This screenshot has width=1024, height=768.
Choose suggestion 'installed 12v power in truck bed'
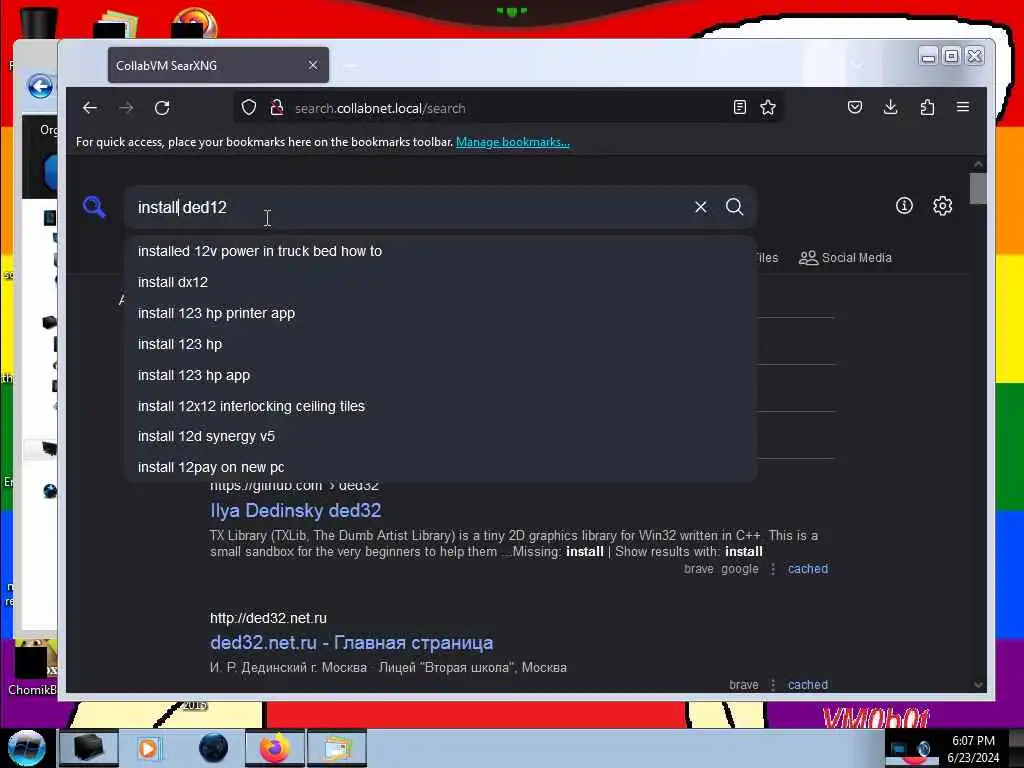pos(441,251)
